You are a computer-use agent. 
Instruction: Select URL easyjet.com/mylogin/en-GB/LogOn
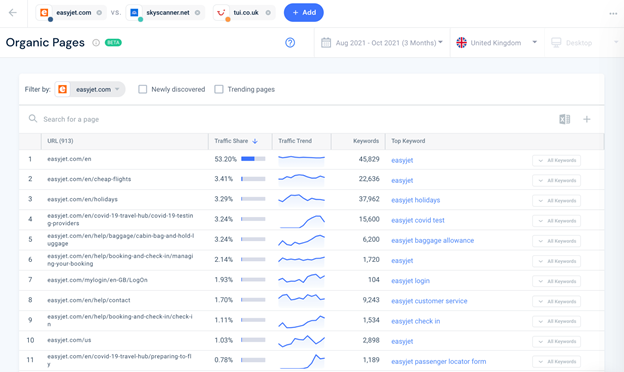click(x=97, y=280)
